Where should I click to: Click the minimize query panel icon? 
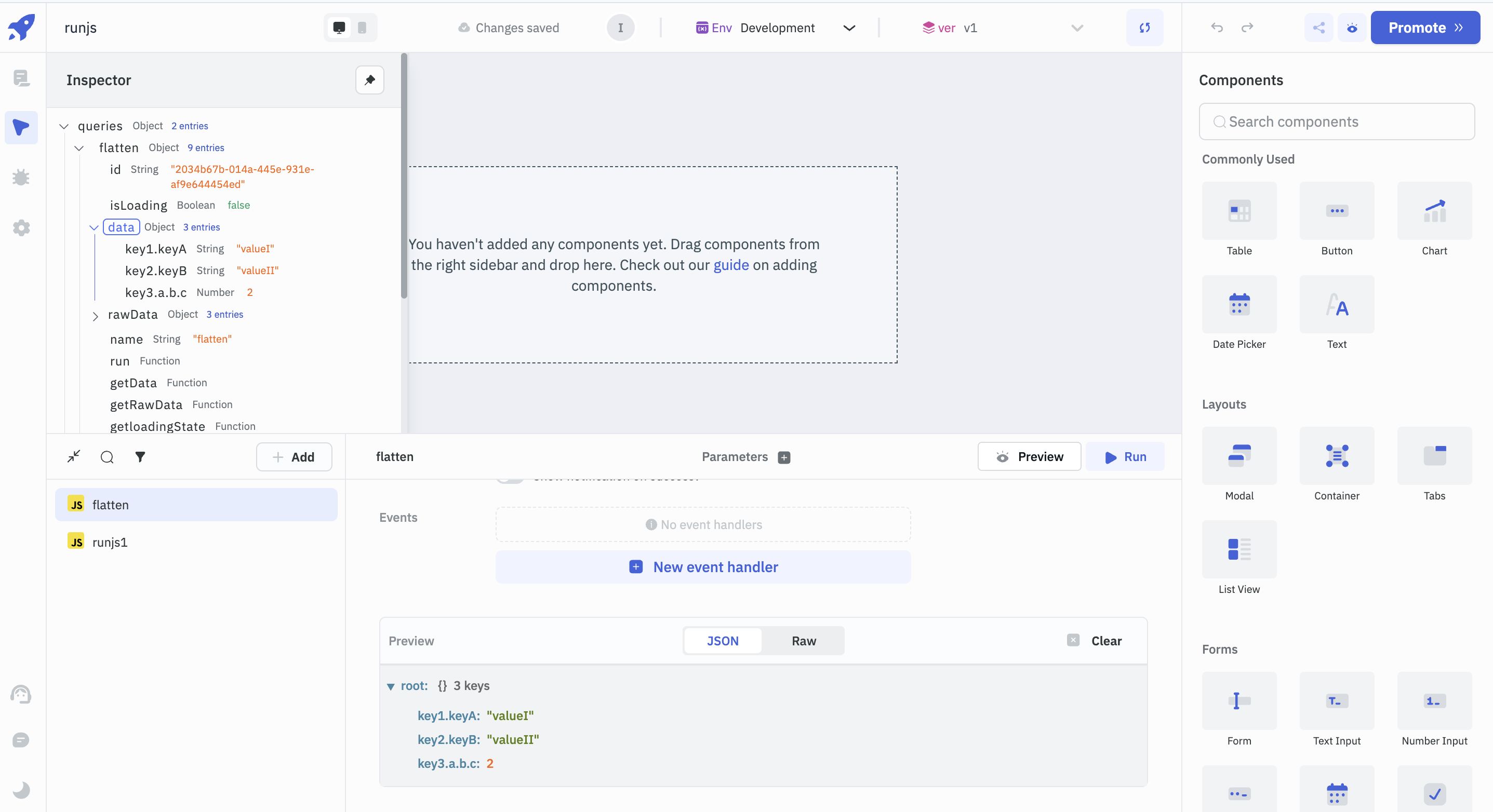tap(74, 458)
